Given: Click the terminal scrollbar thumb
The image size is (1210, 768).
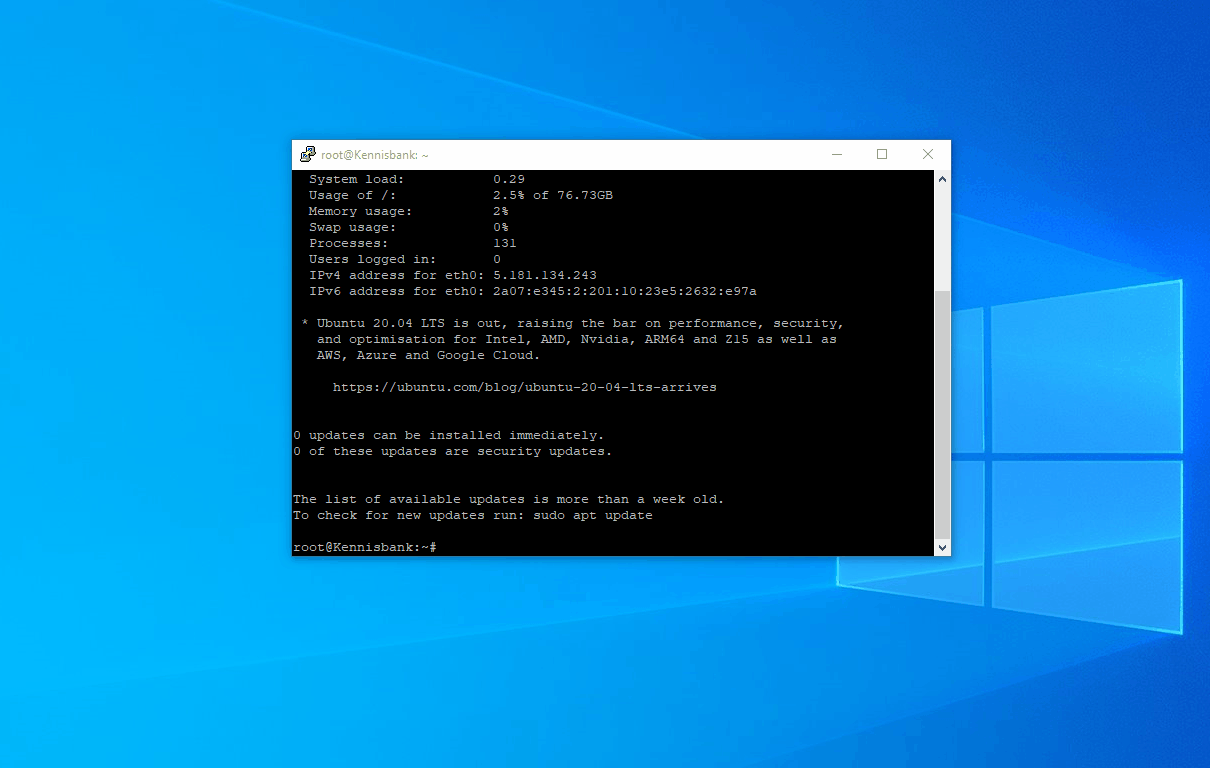Looking at the screenshot, I should coord(942,415).
